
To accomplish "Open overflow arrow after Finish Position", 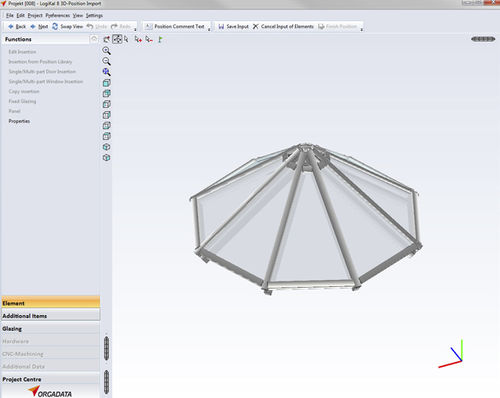I will (362, 29).
